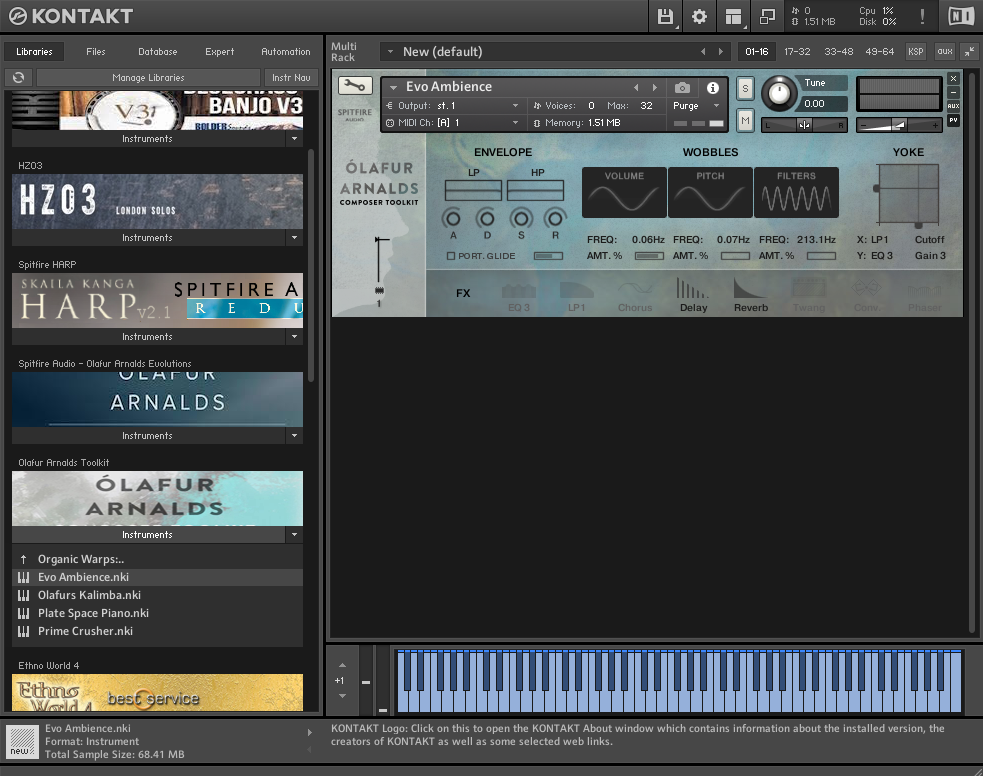
Task: Open the save/load files menu icon
Action: tap(665, 16)
